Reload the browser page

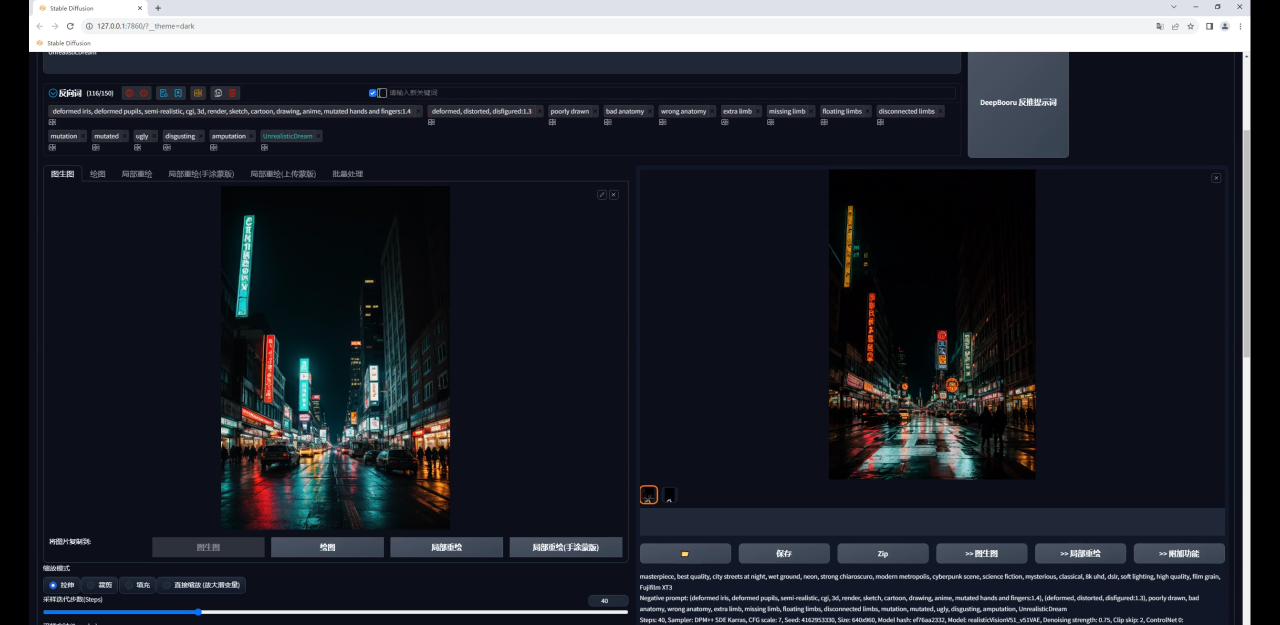tap(70, 26)
